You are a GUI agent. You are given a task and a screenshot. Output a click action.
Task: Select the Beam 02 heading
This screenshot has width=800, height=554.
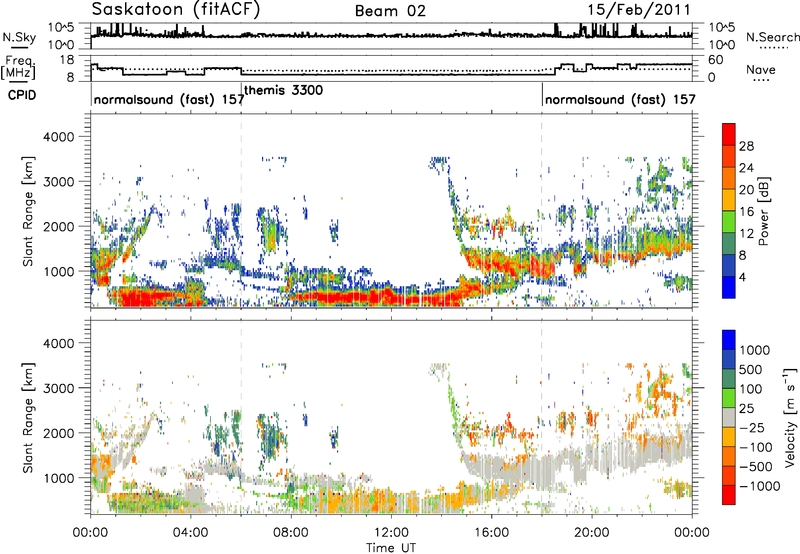tap(390, 11)
